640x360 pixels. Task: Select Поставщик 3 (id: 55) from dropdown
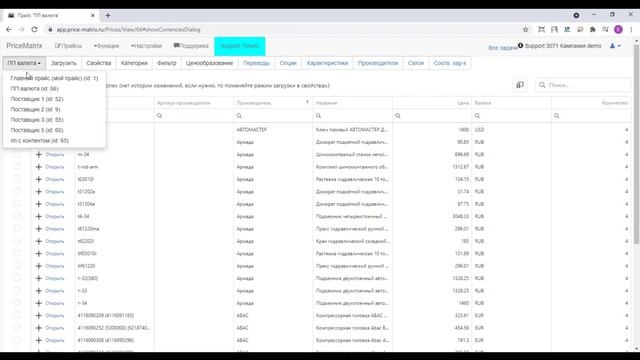point(37,120)
